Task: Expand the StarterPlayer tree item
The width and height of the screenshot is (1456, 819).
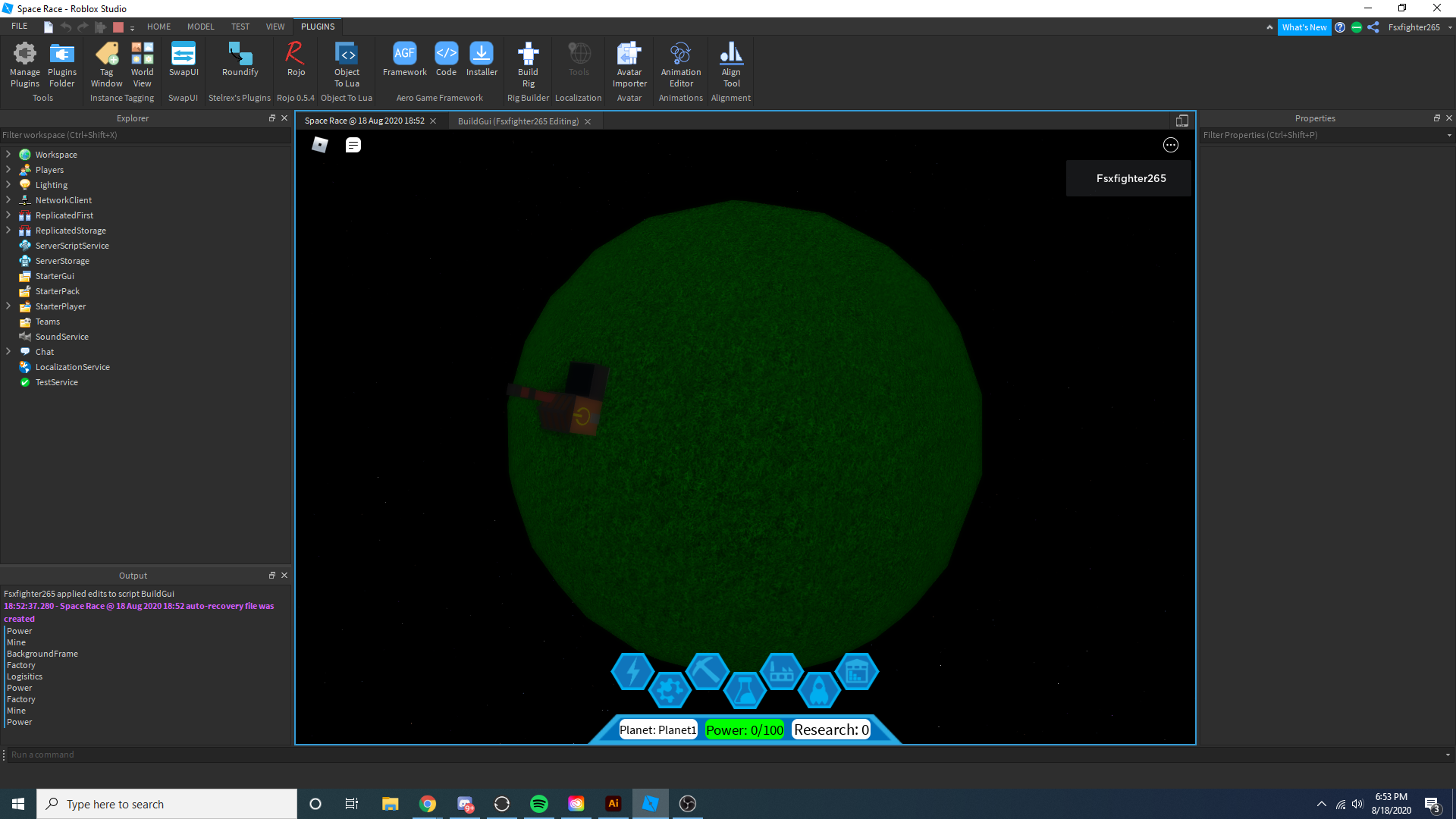Action: click(x=8, y=306)
